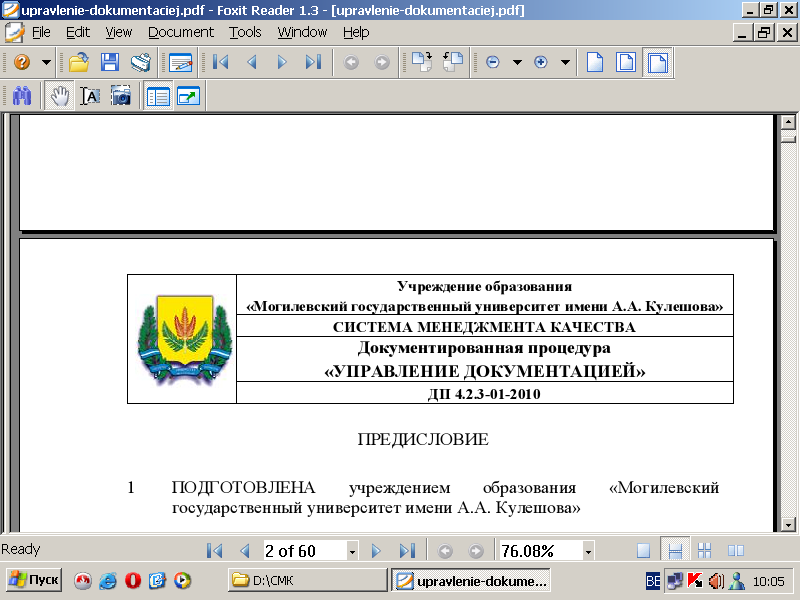Open the page number dropdown
The height and width of the screenshot is (600, 800).
pos(352,551)
